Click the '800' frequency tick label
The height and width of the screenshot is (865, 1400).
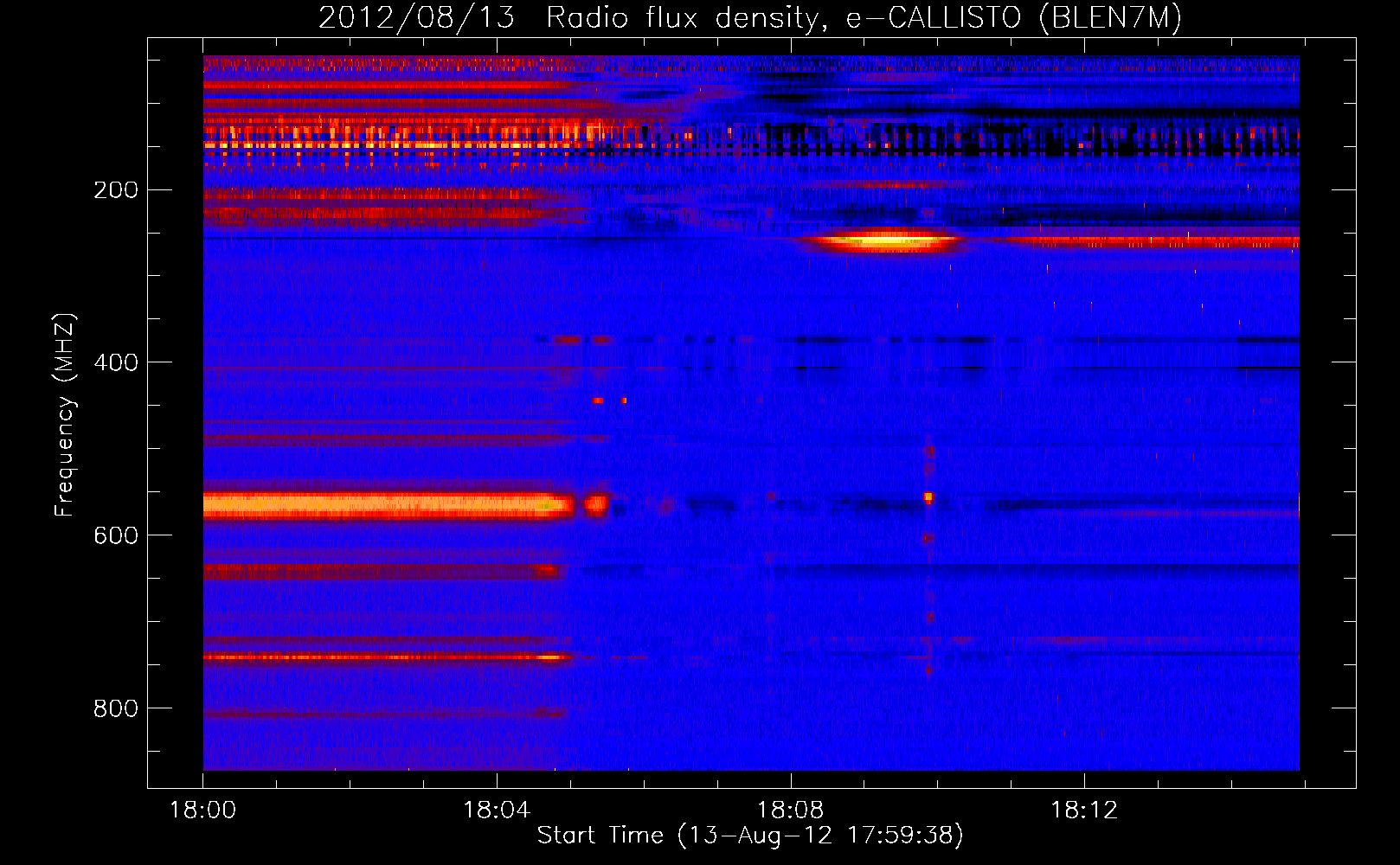click(116, 708)
